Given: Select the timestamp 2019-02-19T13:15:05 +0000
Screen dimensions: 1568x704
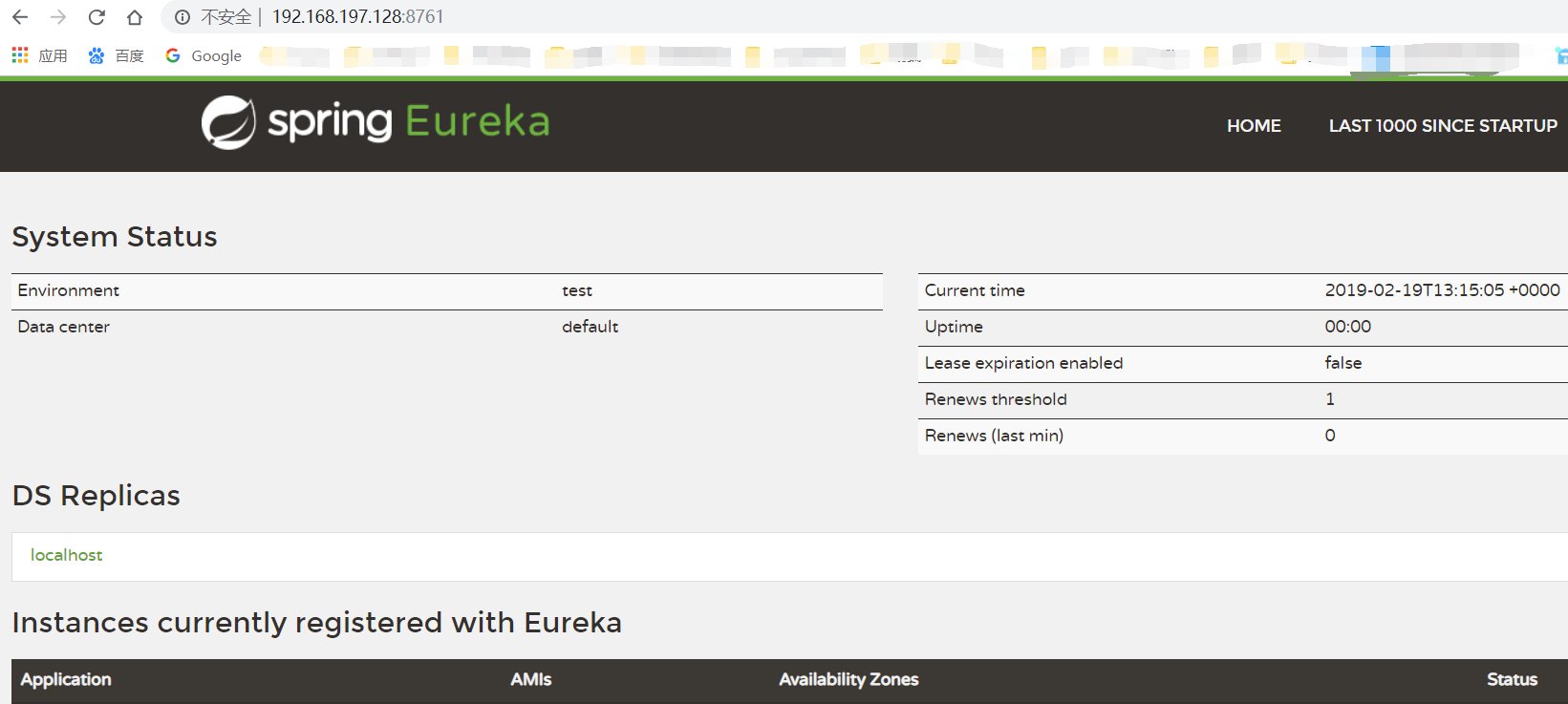Looking at the screenshot, I should [1442, 290].
